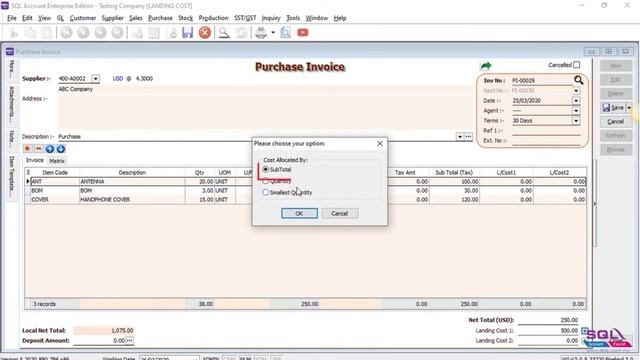Open the Inquiry menu
640x360 pixels.
tap(271, 18)
